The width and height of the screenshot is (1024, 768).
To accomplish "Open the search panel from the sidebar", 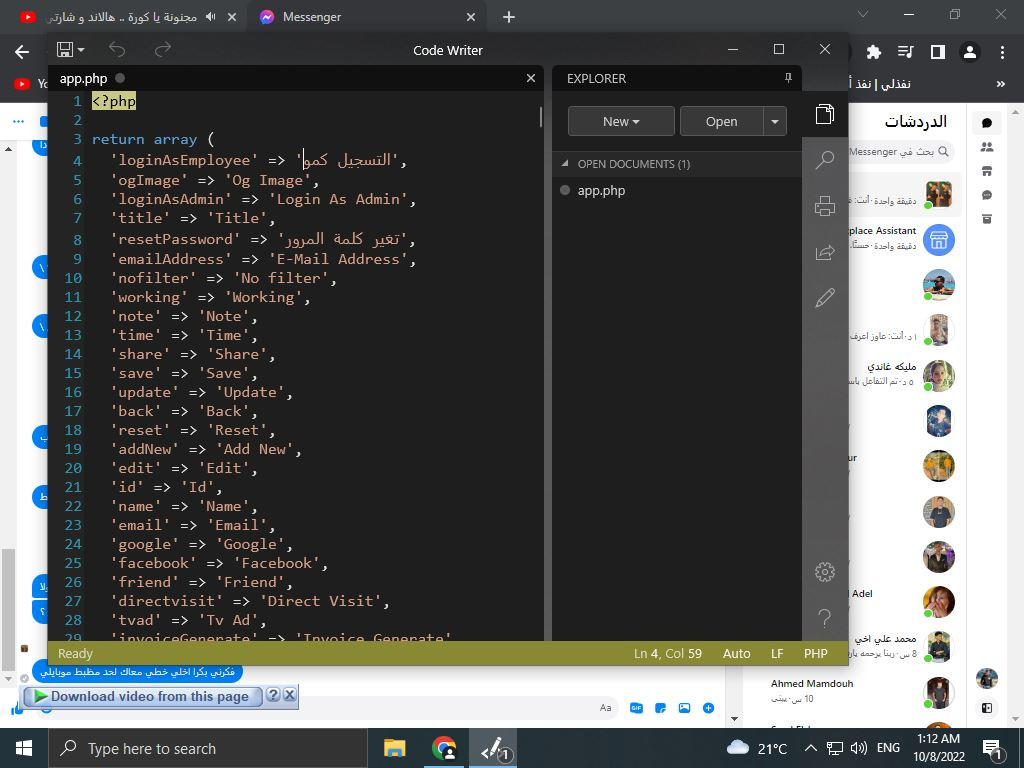I will [825, 160].
